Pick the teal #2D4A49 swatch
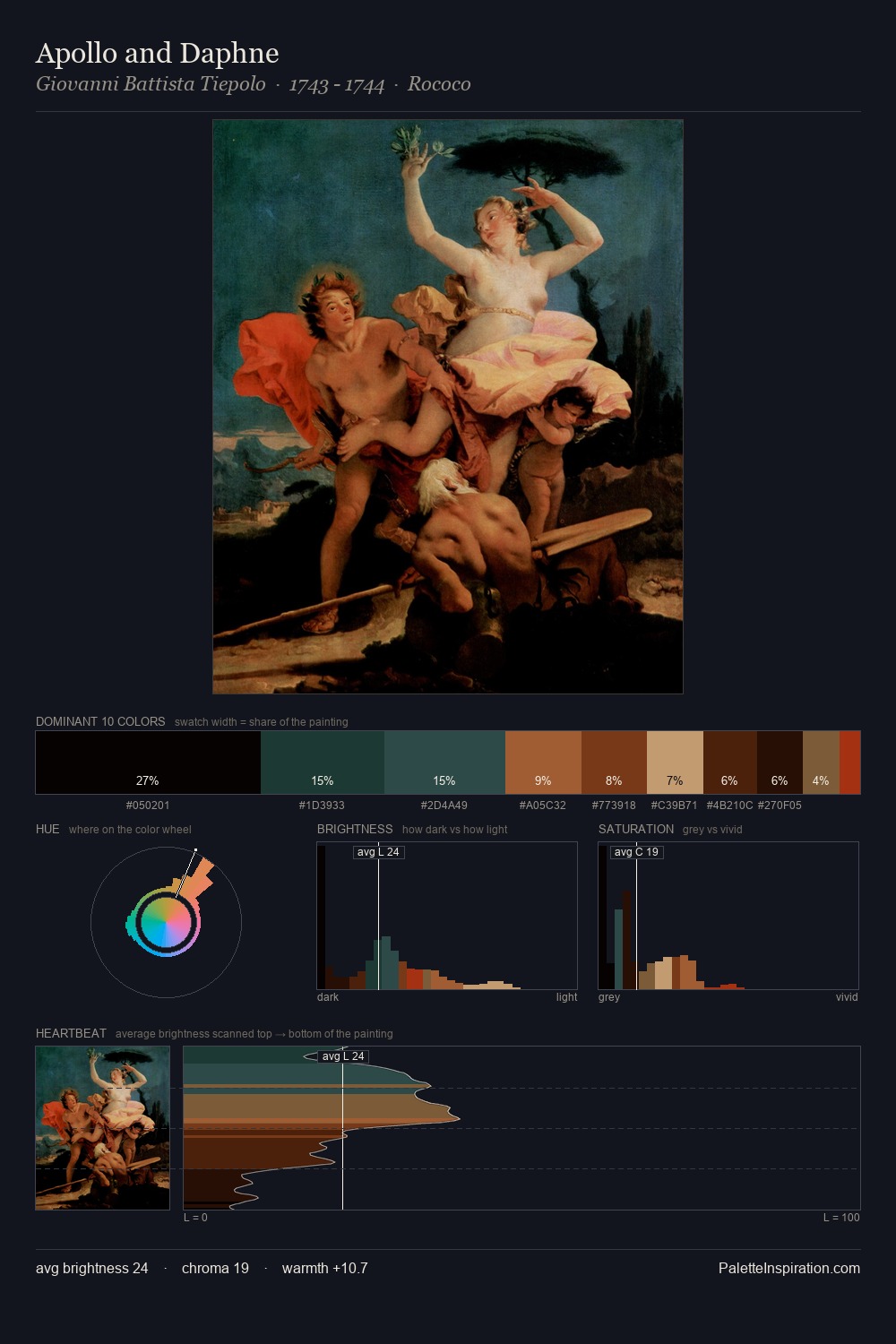This screenshot has height=1344, width=896. 444,762
